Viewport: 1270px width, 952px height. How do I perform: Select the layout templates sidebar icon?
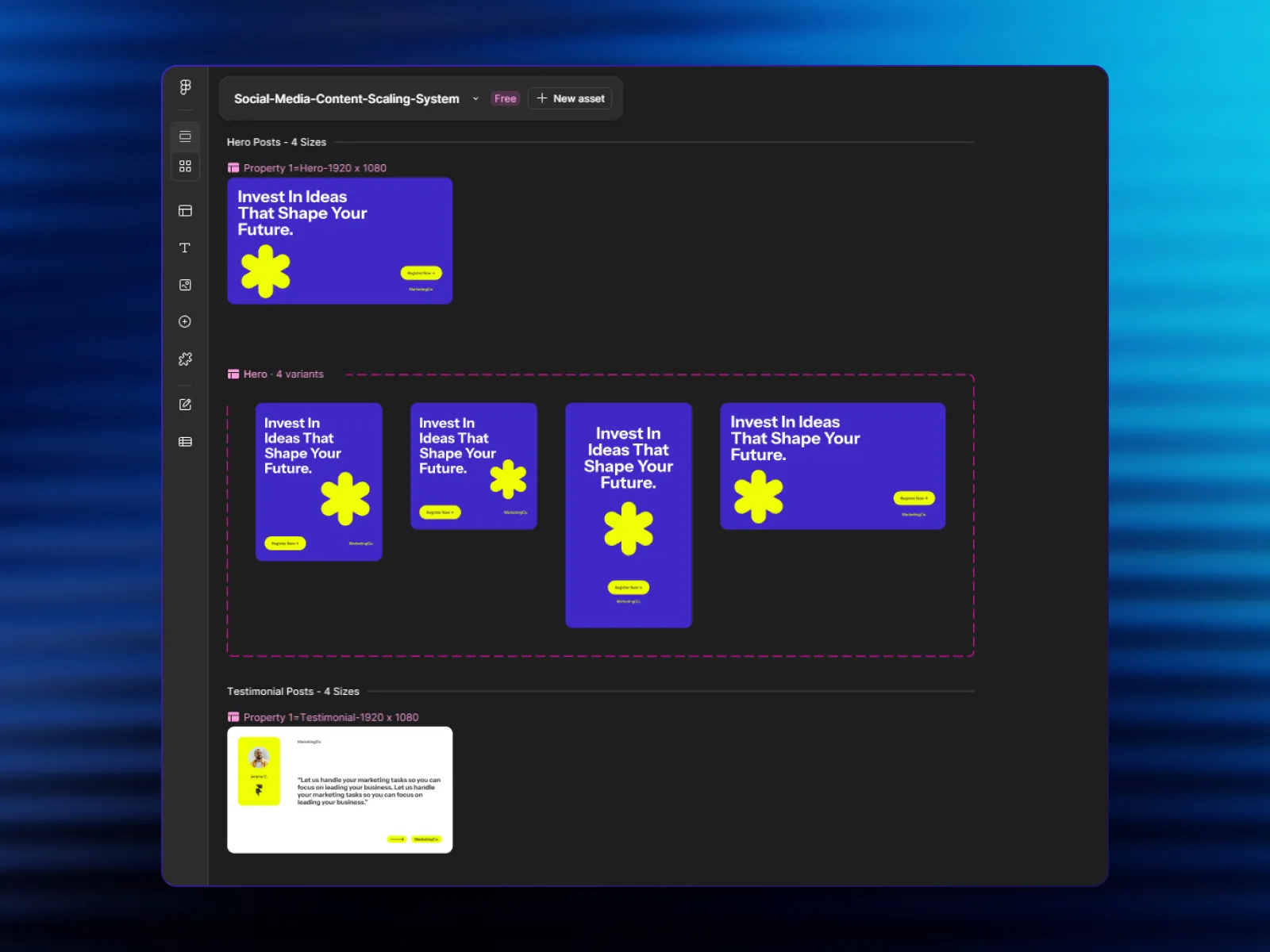[185, 211]
